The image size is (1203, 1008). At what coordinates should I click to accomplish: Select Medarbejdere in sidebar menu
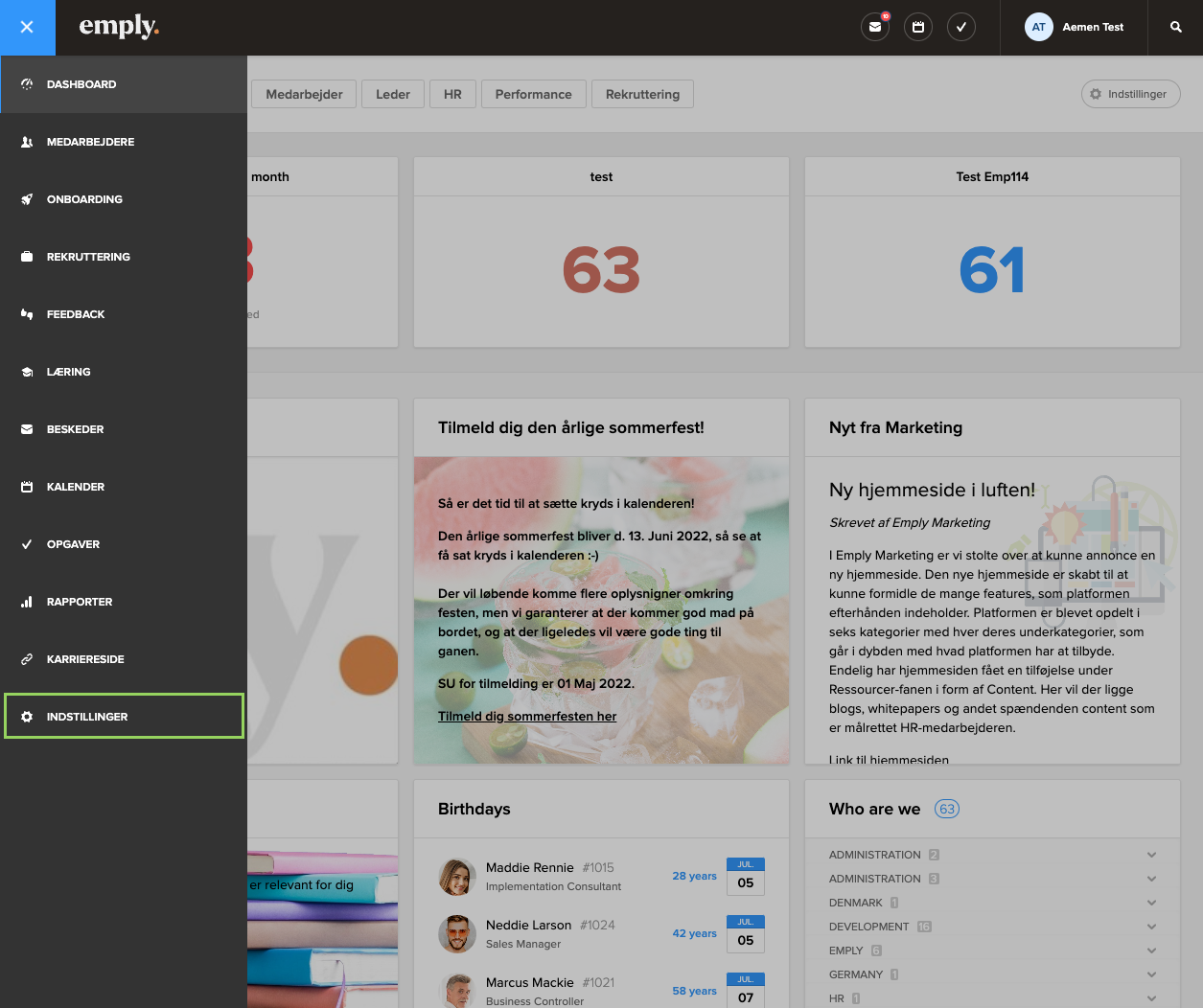pyautogui.click(x=90, y=142)
